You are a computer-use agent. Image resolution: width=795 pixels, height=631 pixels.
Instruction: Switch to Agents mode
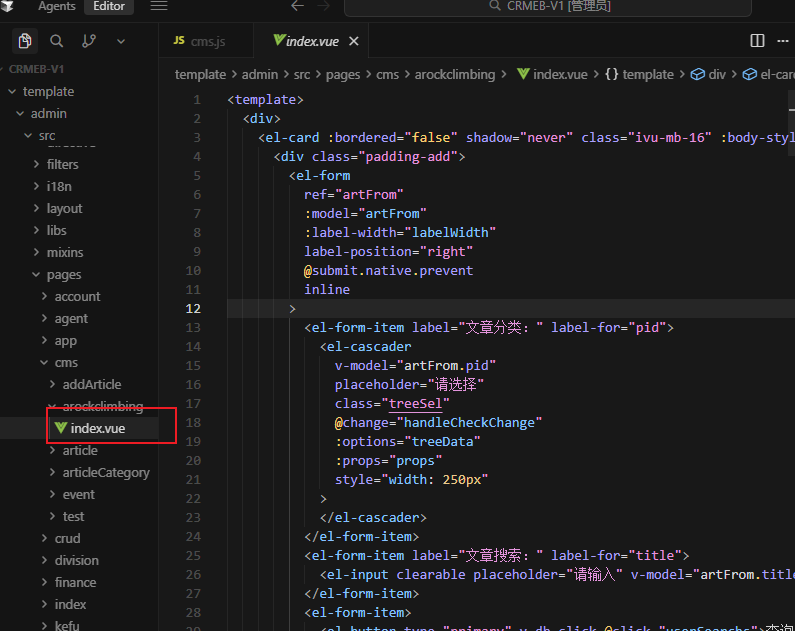[56, 6]
